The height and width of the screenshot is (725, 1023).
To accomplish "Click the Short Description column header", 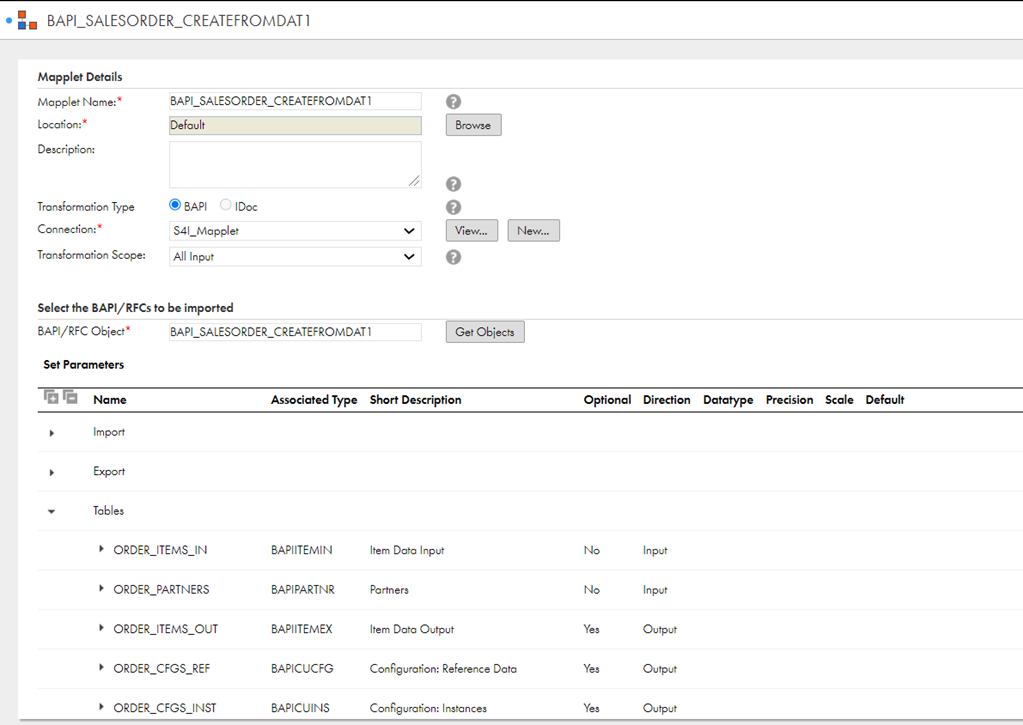I will point(416,400).
